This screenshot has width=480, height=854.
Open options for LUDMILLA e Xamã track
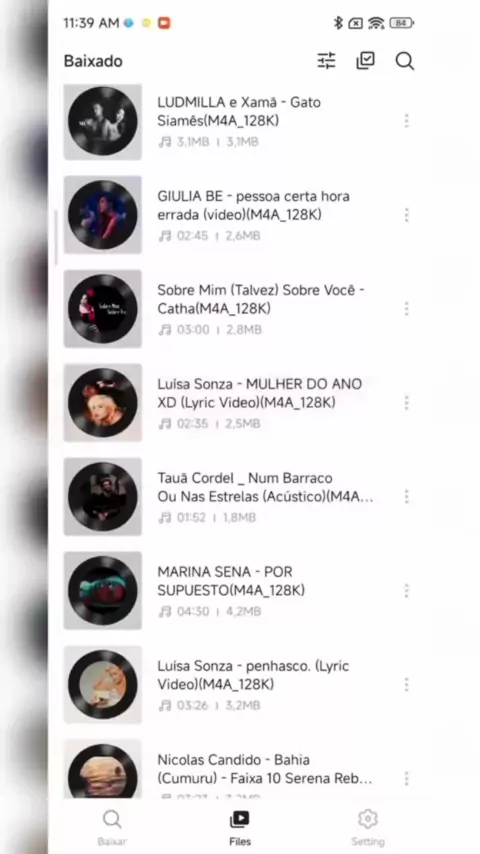[406, 121]
